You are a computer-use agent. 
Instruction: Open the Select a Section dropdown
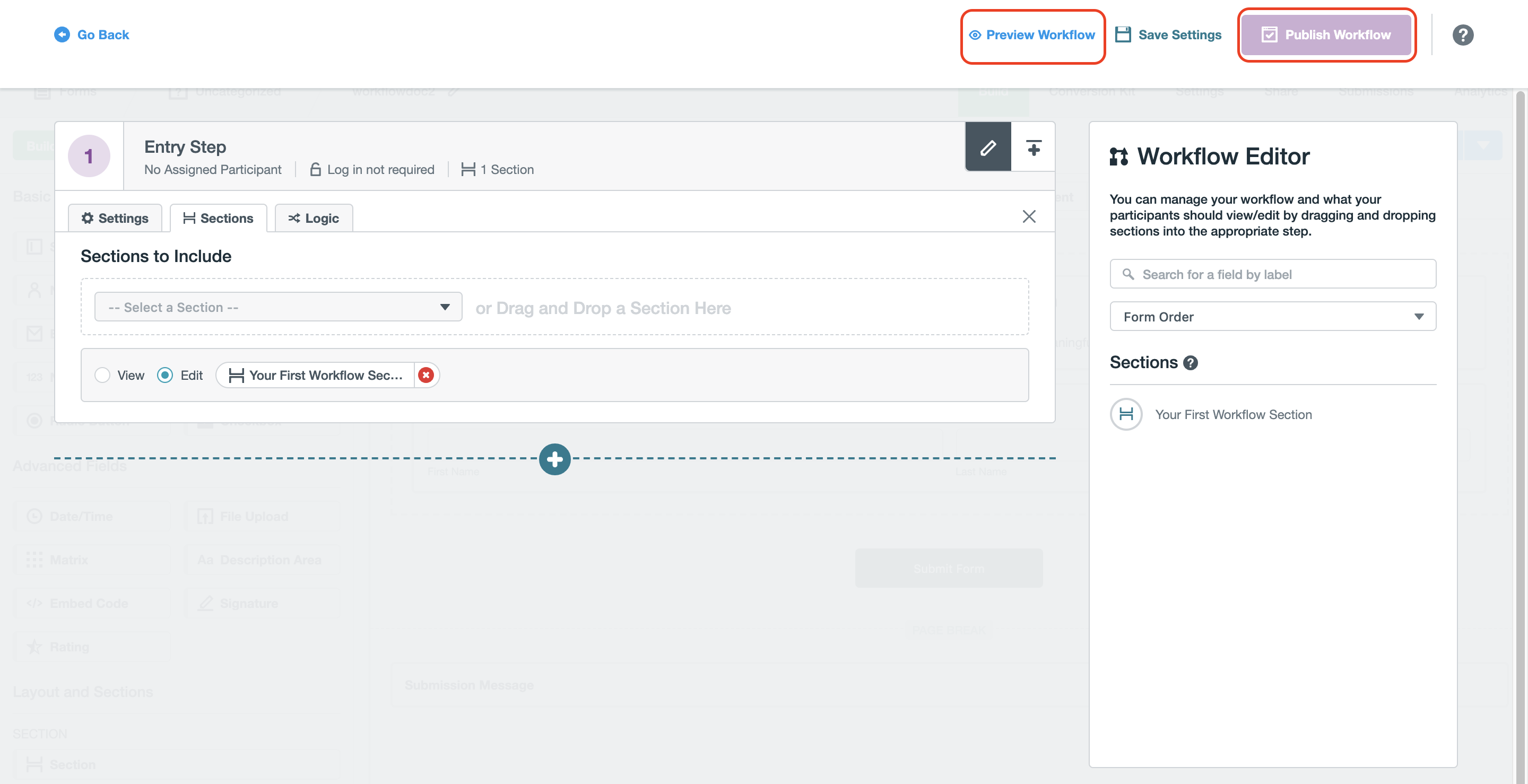tap(277, 307)
